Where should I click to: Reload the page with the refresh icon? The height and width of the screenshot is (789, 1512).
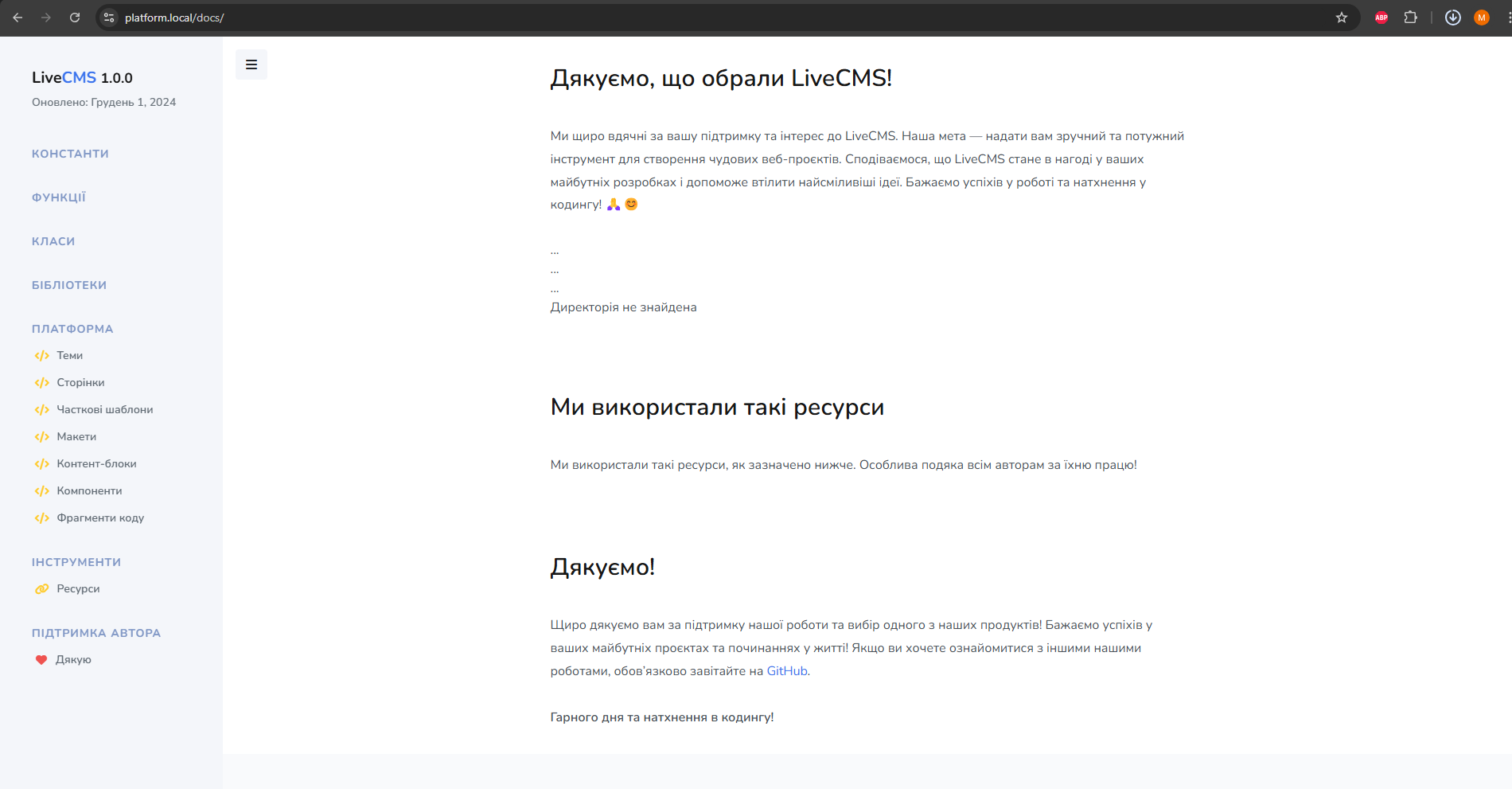click(x=75, y=18)
